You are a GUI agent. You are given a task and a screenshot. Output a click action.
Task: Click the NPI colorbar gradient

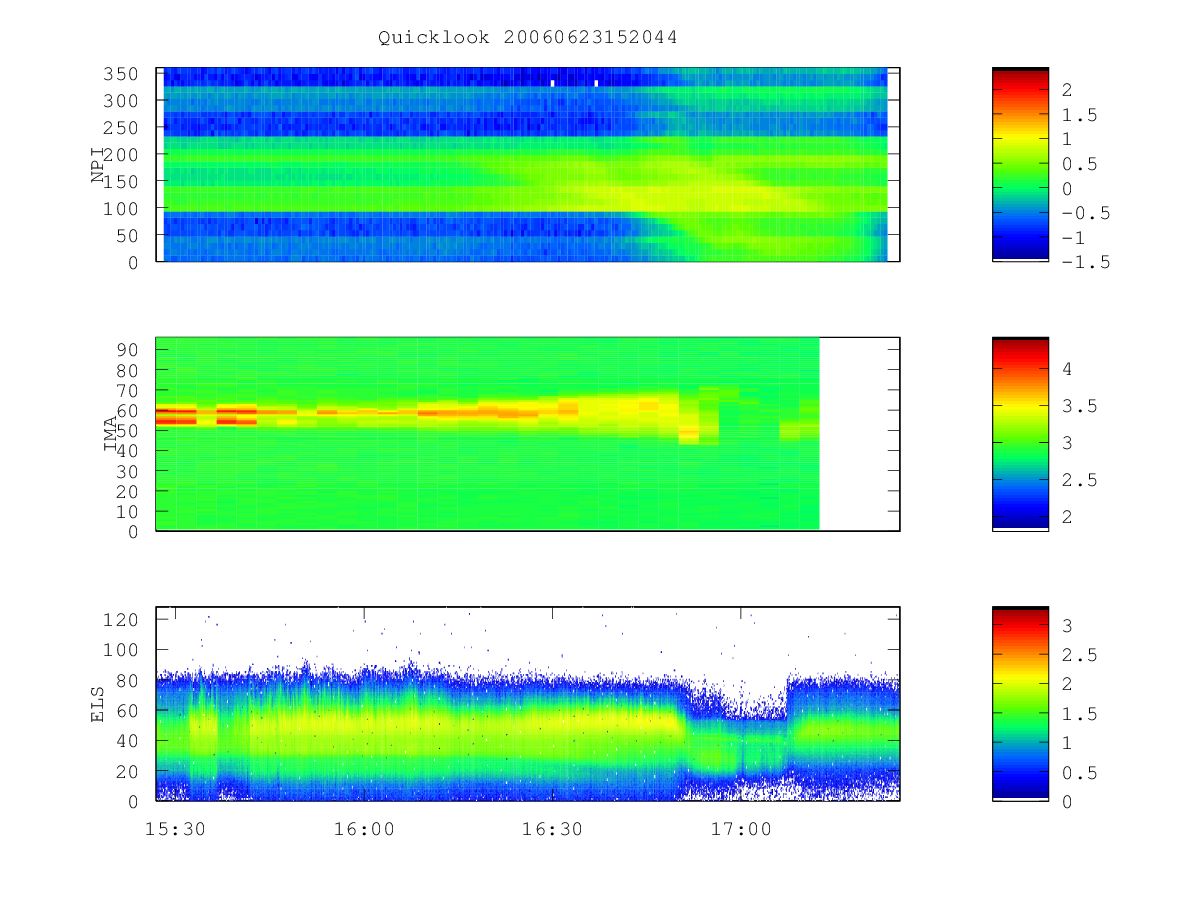[x=1020, y=165]
